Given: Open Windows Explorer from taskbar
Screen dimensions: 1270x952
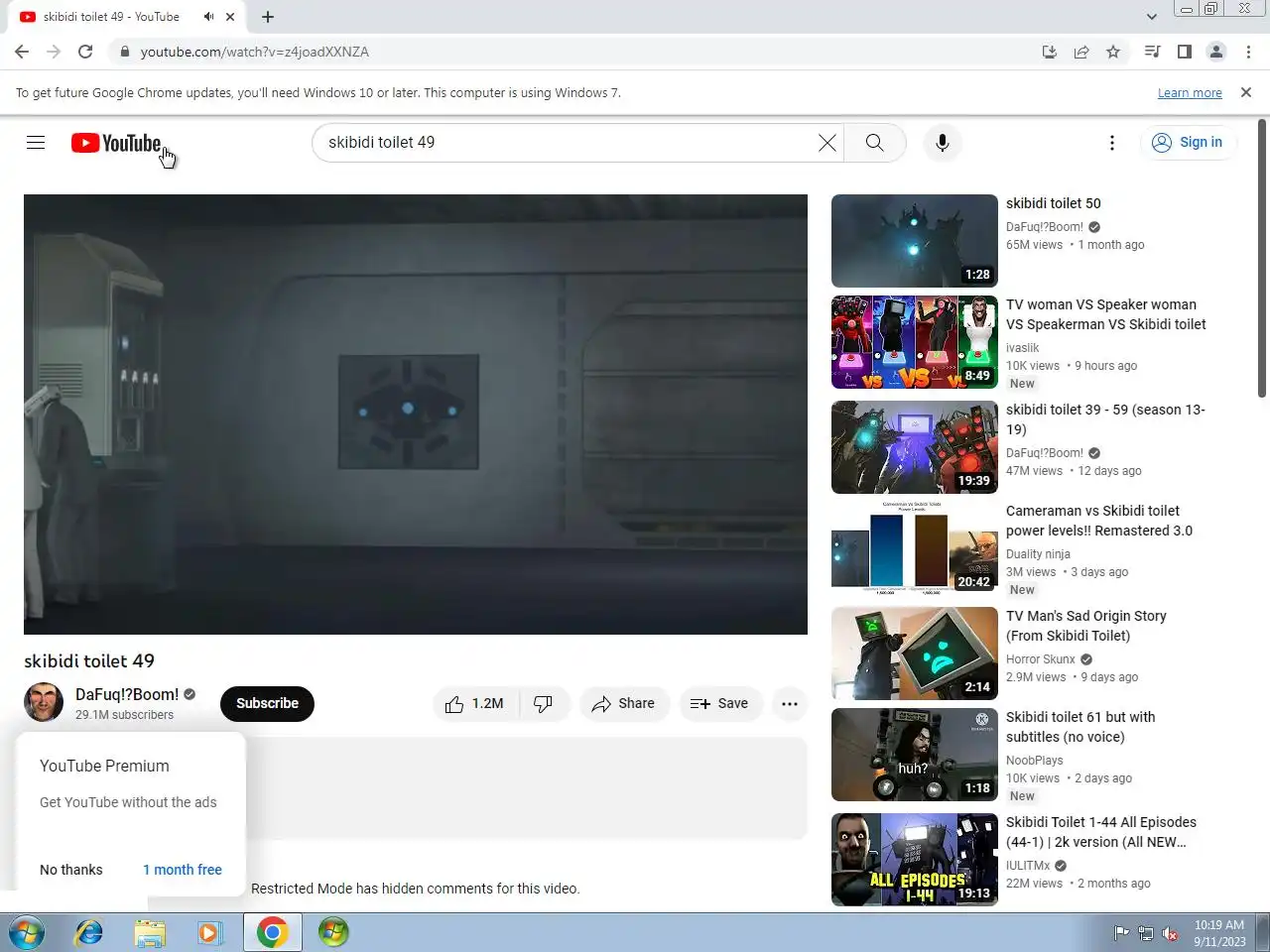Looking at the screenshot, I should click(150, 933).
